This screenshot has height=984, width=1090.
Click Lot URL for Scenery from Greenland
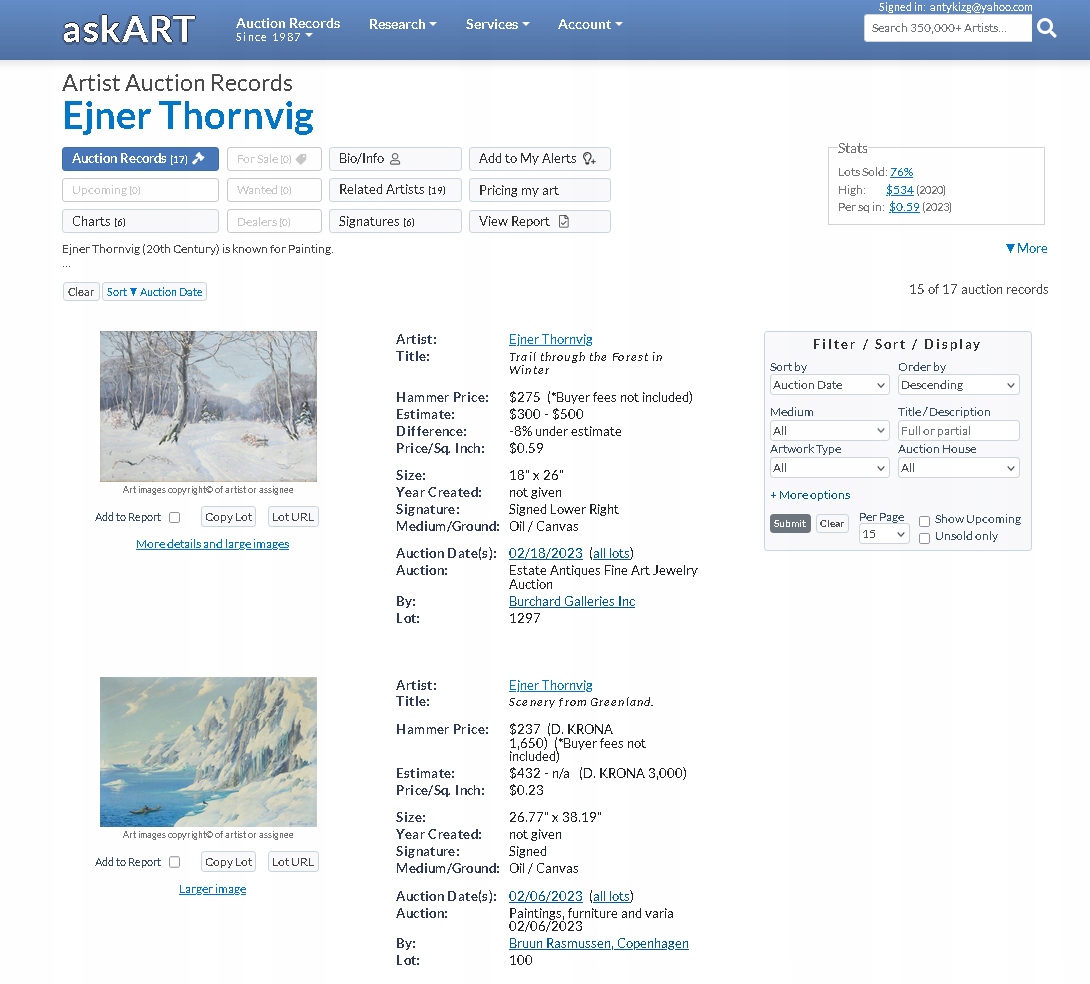pos(293,862)
